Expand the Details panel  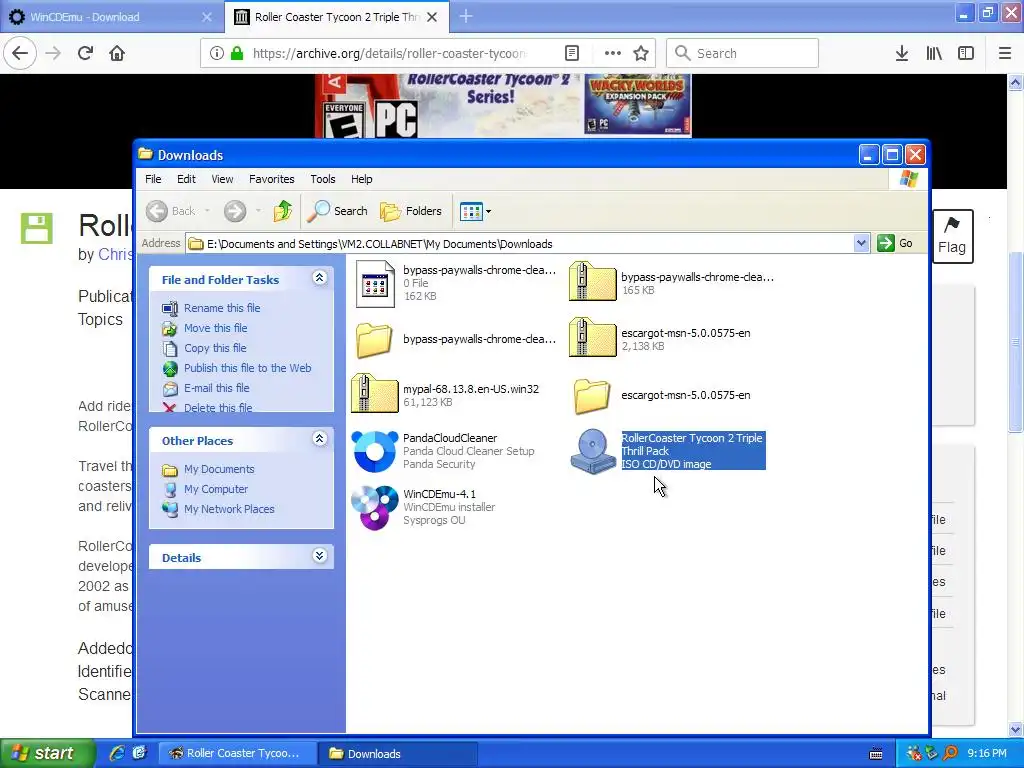[x=319, y=556]
